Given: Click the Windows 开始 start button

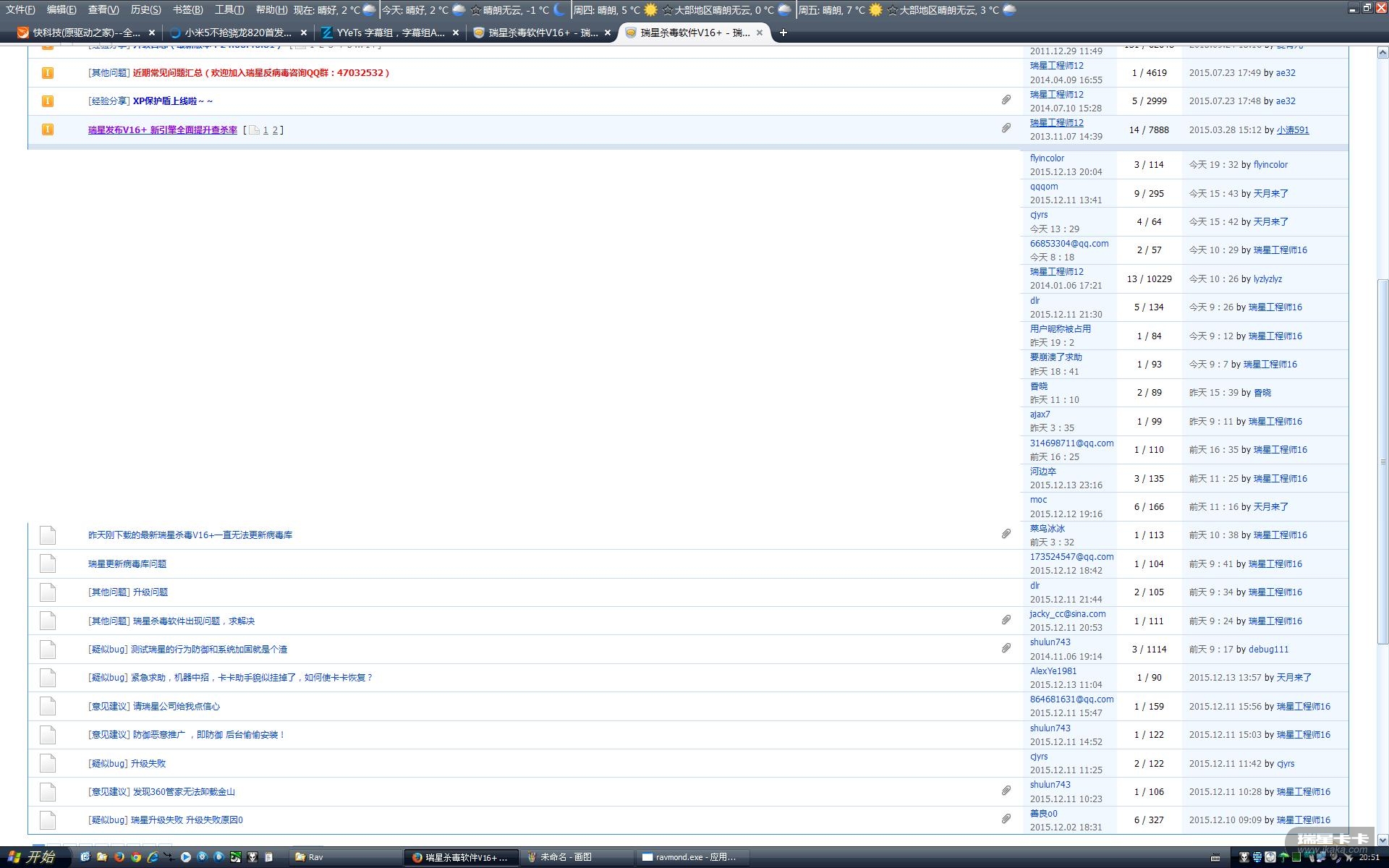Looking at the screenshot, I should 33,857.
